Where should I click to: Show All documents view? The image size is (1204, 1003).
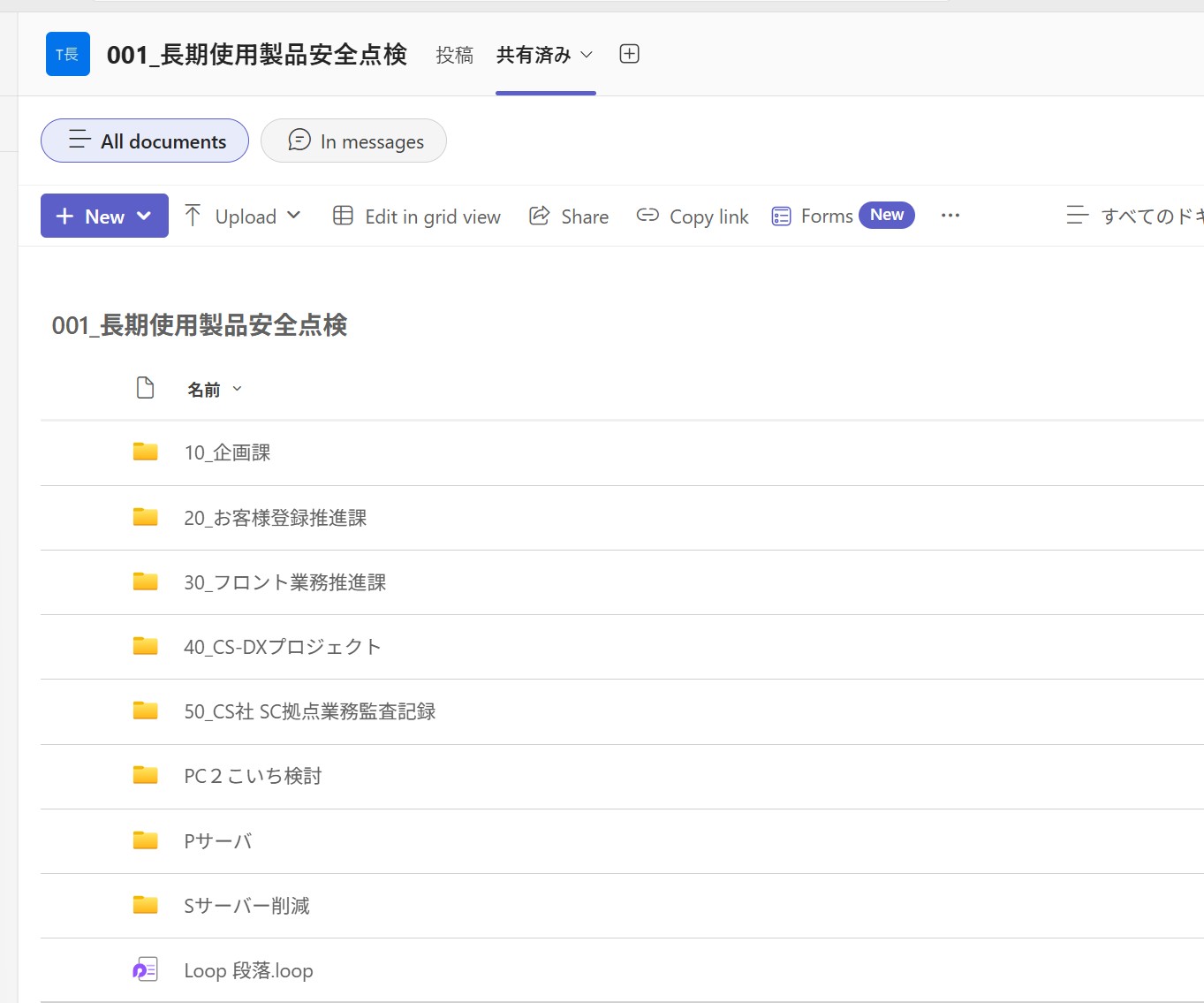coord(145,141)
